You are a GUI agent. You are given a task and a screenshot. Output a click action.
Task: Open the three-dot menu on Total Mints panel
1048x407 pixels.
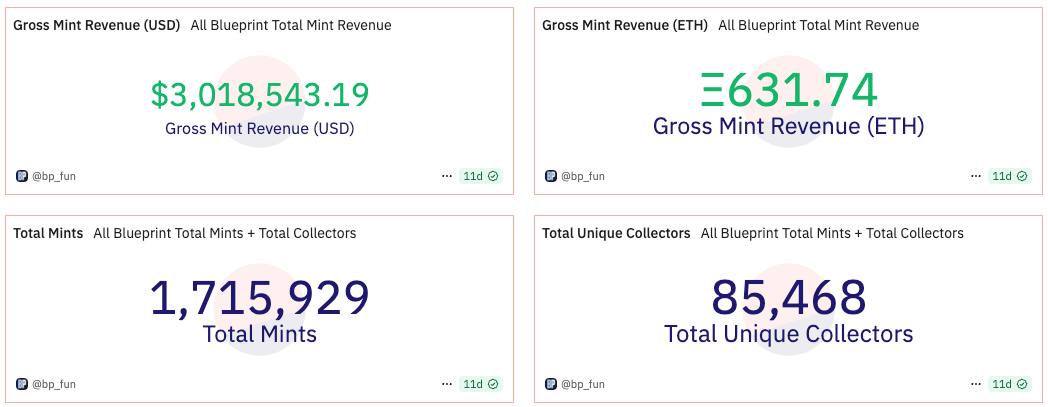click(x=447, y=384)
